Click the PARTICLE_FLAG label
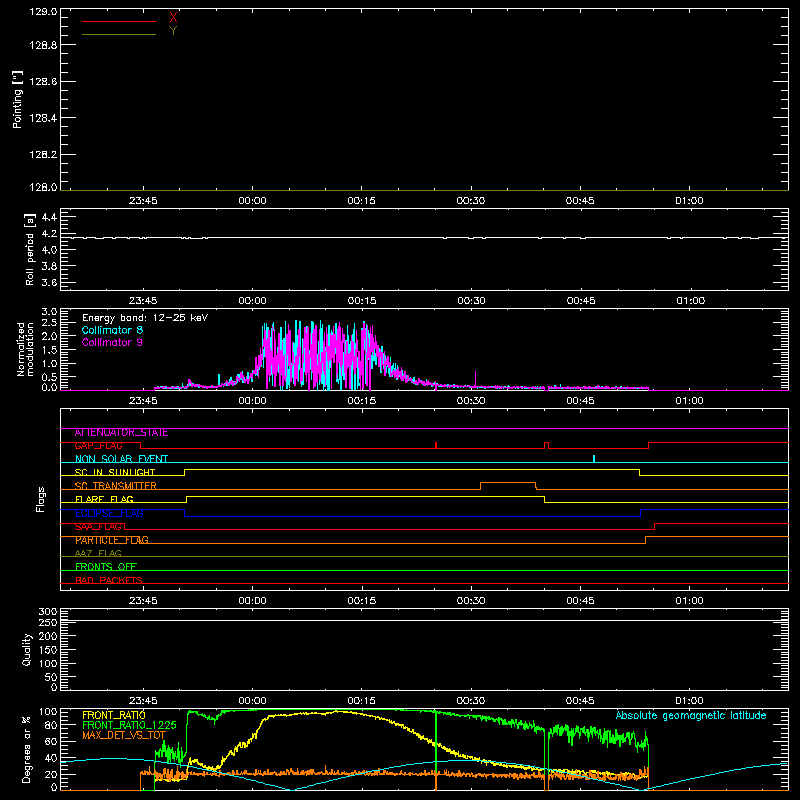Viewport: 800px width, 800px height. click(x=112, y=540)
